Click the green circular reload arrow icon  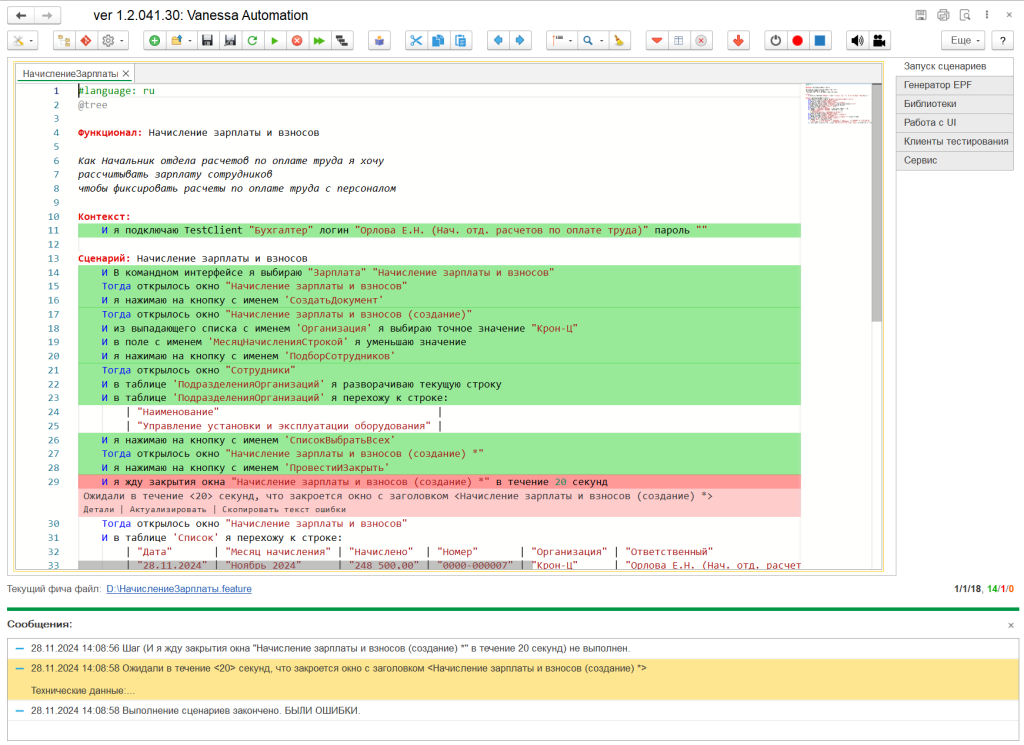pos(252,41)
